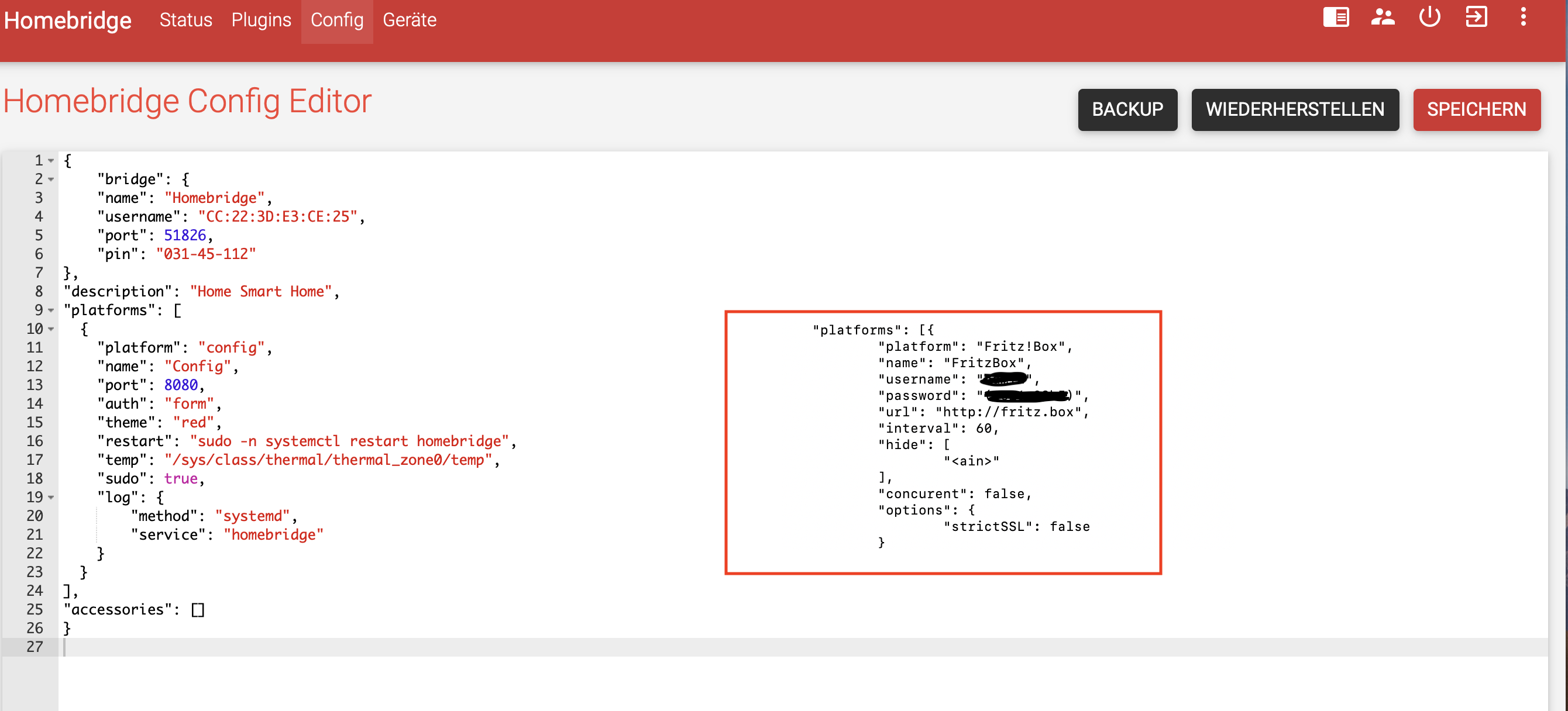This screenshot has width=1568, height=711.
Task: Fold the log block on line 19
Action: (x=51, y=498)
